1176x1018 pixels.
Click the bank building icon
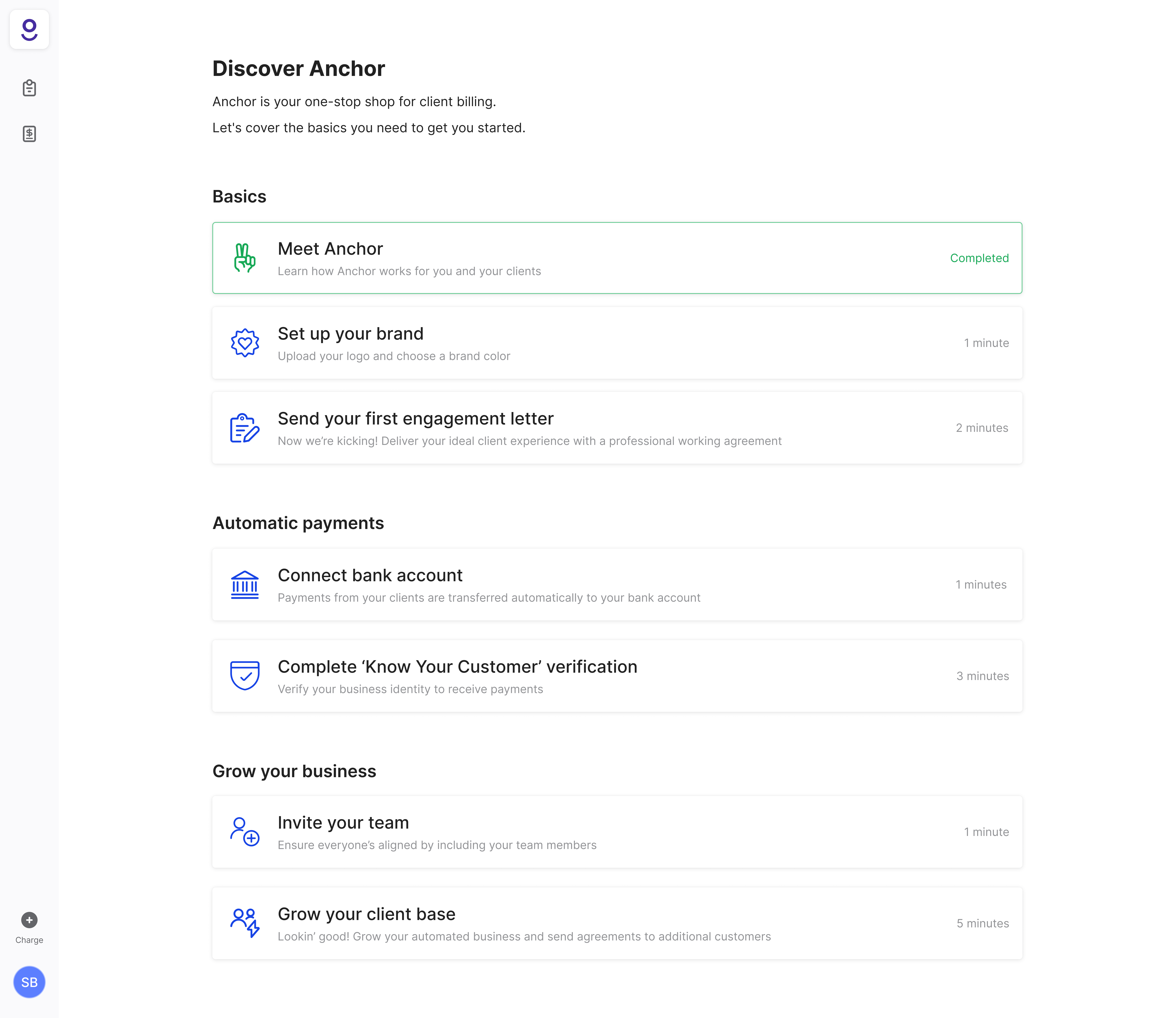(x=245, y=585)
